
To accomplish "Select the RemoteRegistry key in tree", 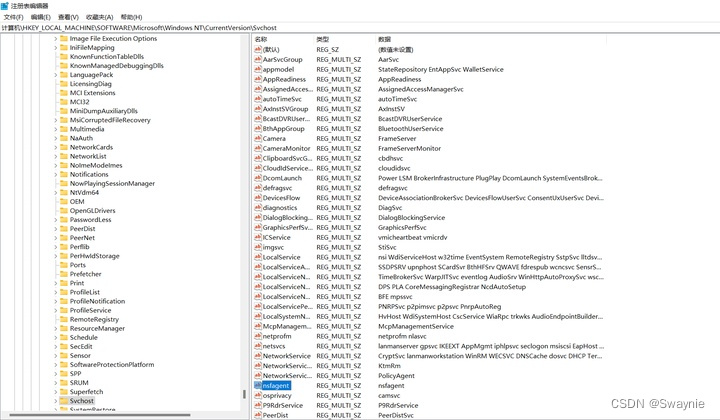I will [x=94, y=319].
